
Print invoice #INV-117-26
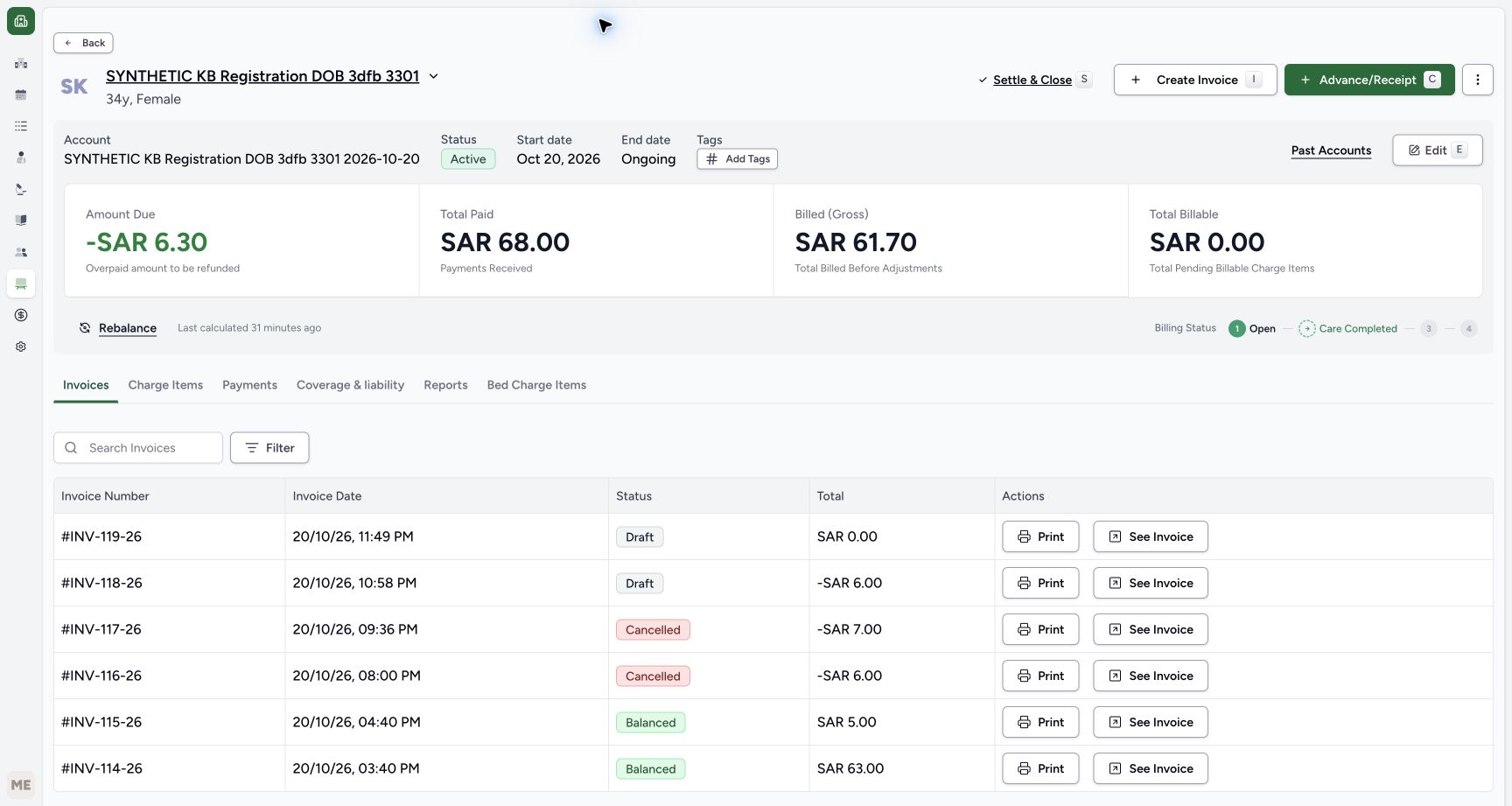pyautogui.click(x=1040, y=629)
